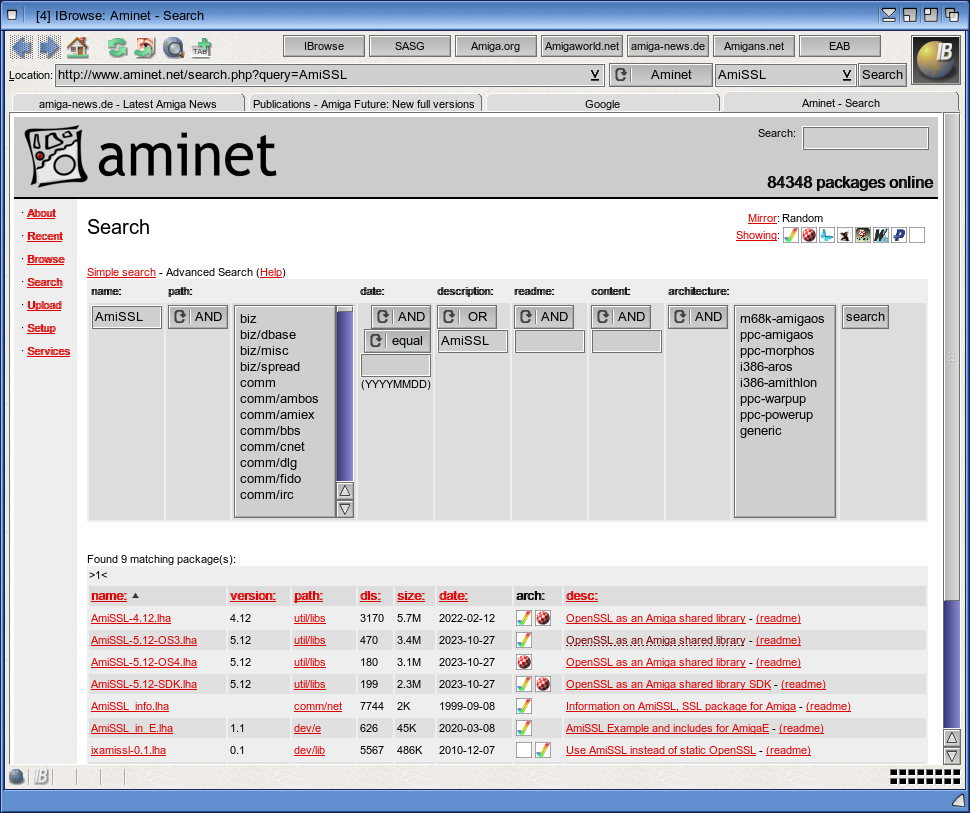
Task: Click the iconify gadget in title bar
Action: [889, 15]
